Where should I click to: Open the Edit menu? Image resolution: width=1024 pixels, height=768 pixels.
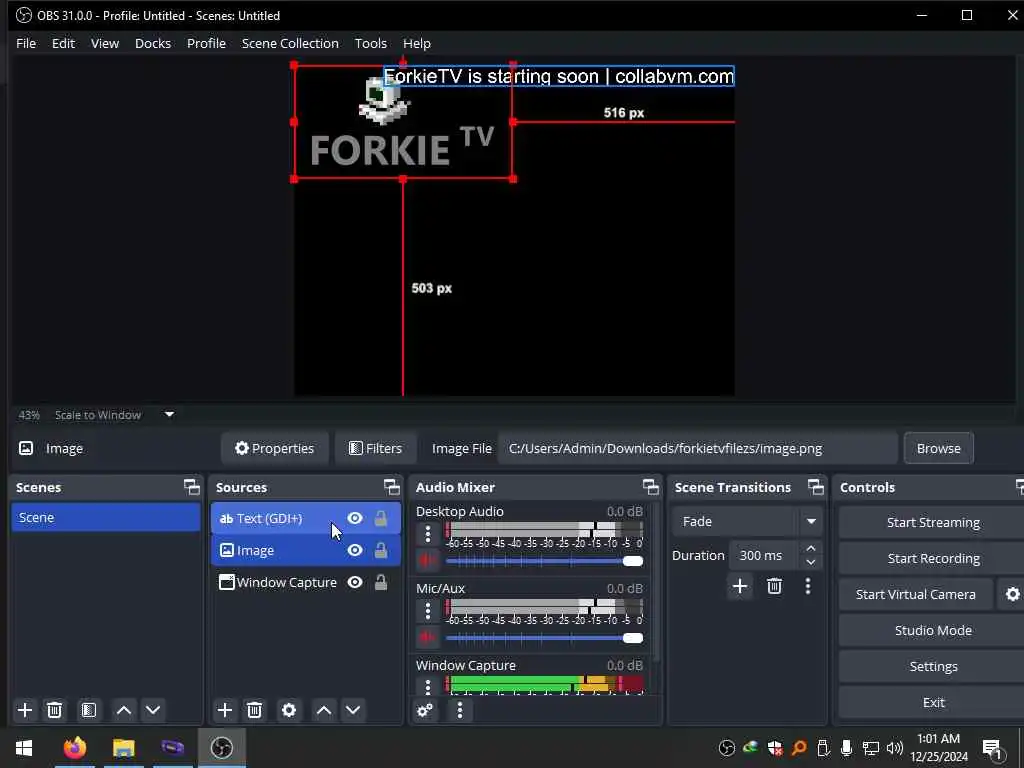pyautogui.click(x=63, y=43)
